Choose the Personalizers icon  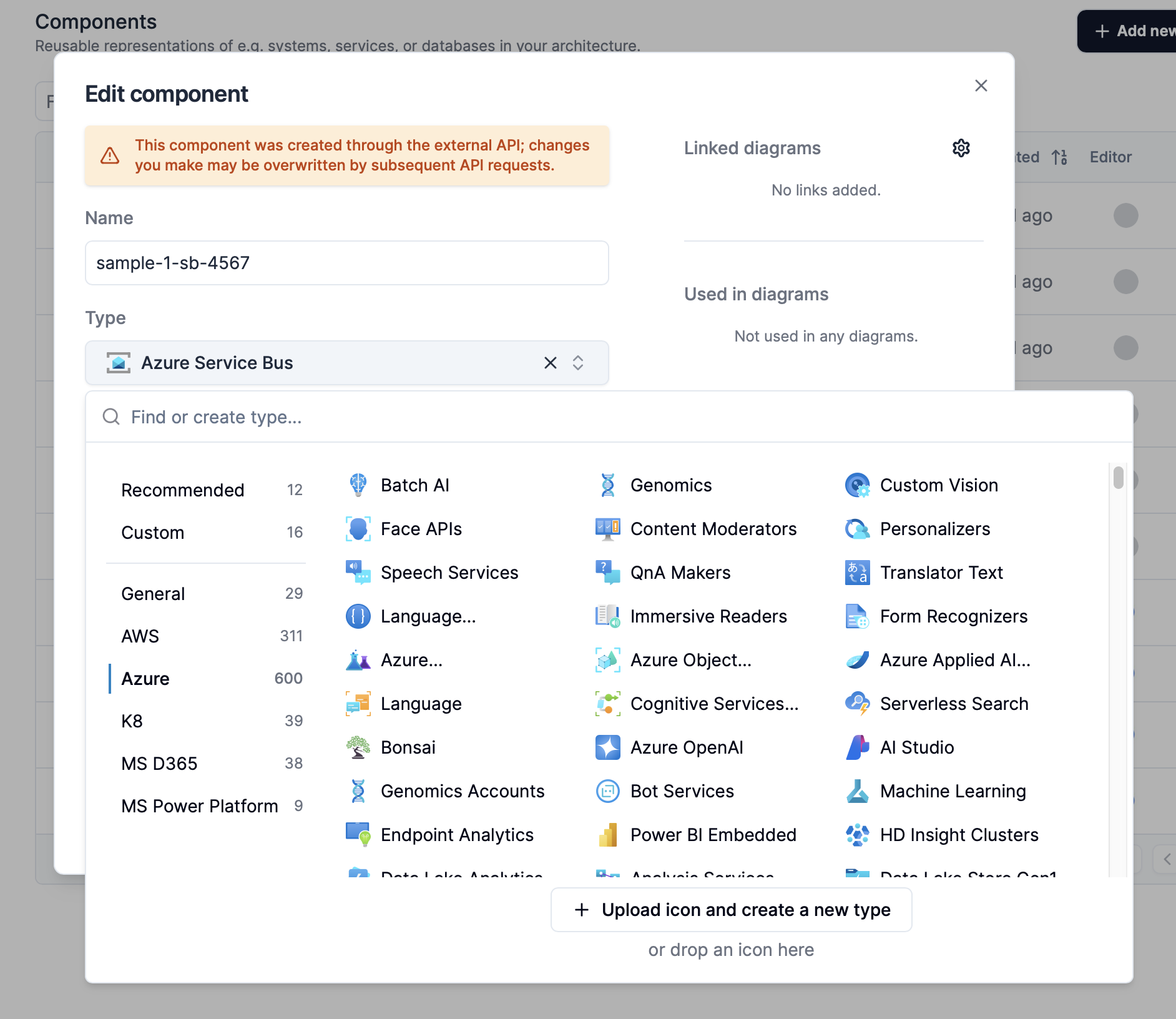858,529
